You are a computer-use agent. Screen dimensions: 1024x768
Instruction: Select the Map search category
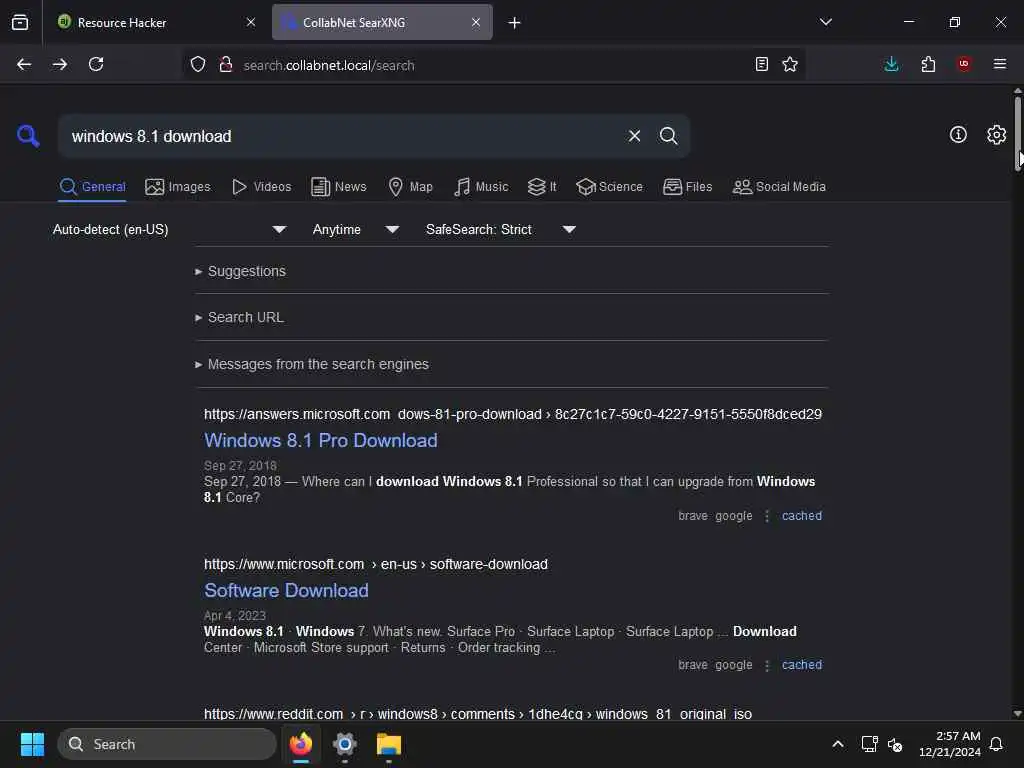pos(411,187)
